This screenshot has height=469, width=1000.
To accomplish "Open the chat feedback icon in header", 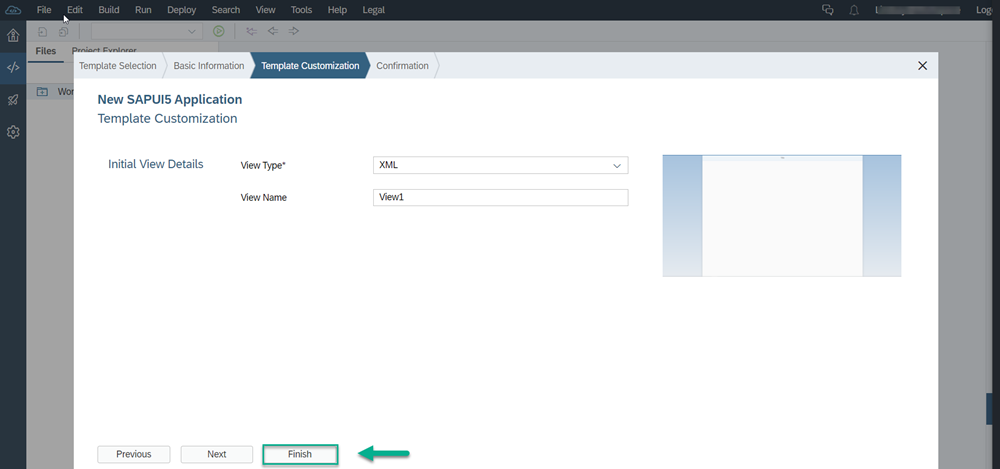I will coord(828,10).
